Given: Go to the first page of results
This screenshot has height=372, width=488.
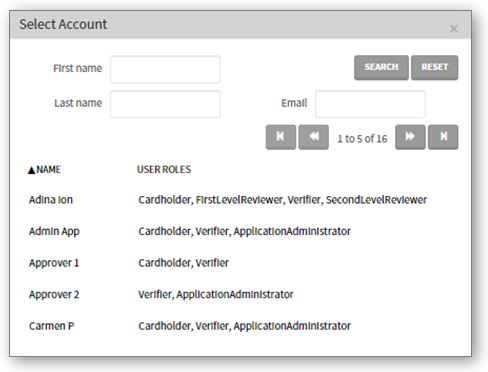Looking at the screenshot, I should tap(281, 137).
